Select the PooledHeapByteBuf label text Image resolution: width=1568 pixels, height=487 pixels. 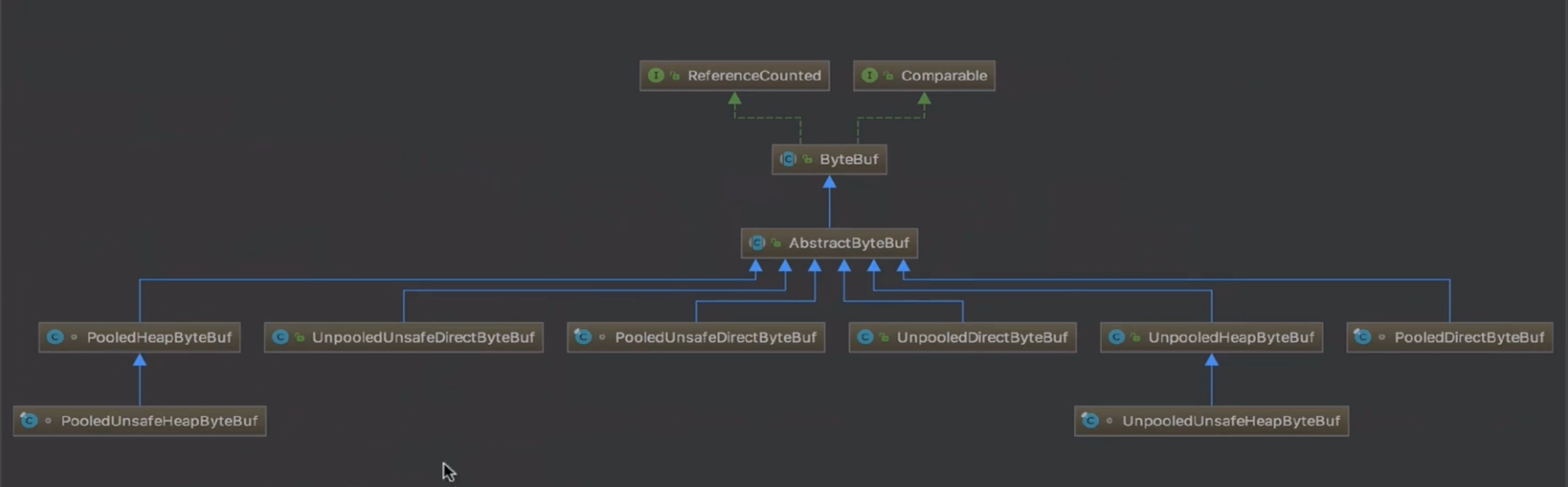click(x=159, y=337)
